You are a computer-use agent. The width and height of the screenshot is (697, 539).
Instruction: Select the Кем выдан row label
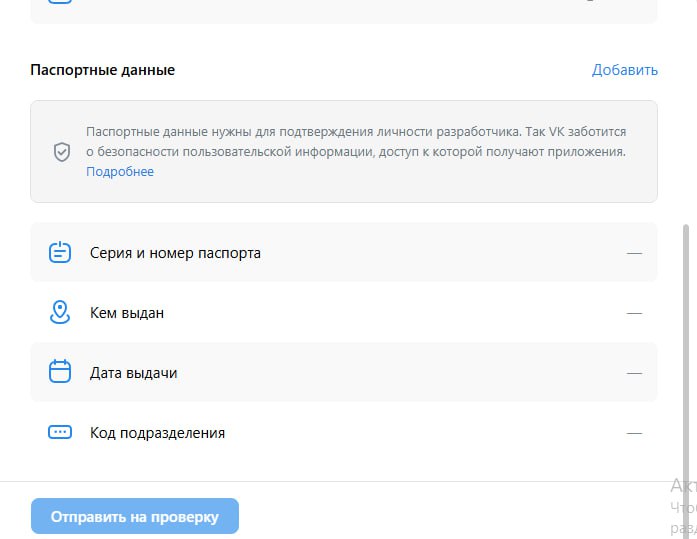point(127,313)
